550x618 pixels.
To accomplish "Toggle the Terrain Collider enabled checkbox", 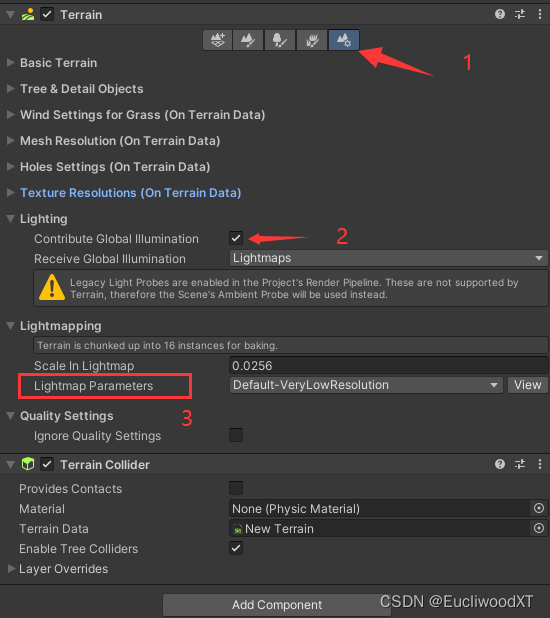I will pyautogui.click(x=47, y=464).
